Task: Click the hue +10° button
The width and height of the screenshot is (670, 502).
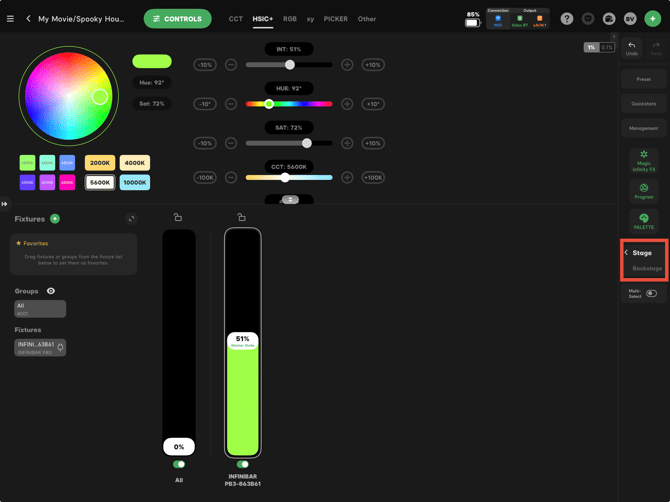Action: tap(373, 104)
